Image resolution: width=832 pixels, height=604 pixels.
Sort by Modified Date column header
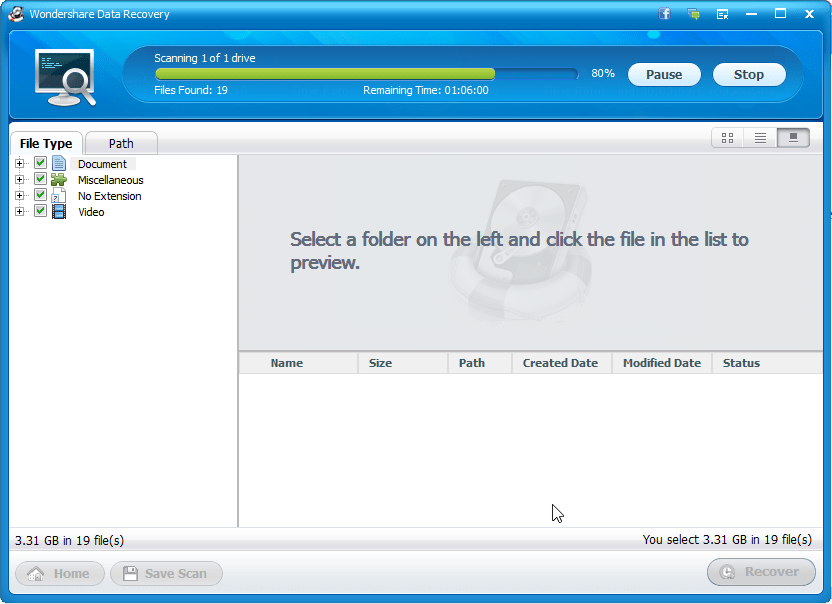tap(662, 363)
